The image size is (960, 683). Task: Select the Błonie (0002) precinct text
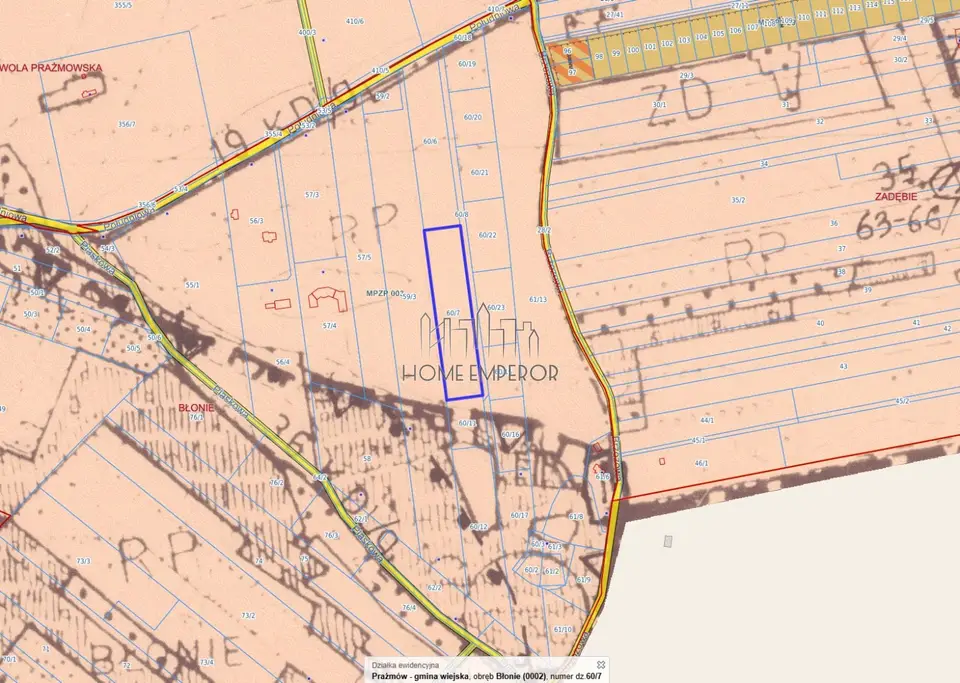pos(520,676)
